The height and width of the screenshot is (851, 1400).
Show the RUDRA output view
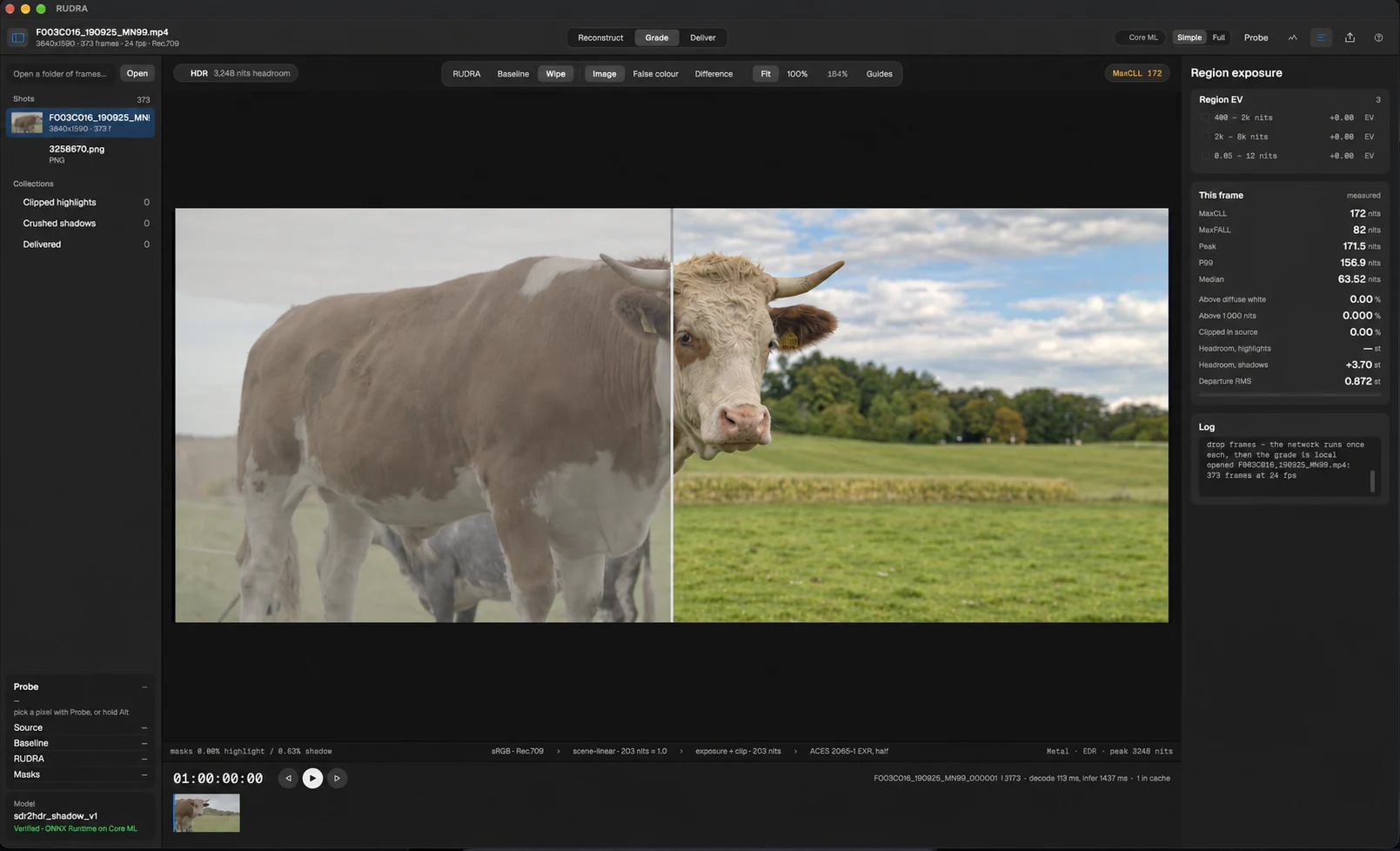(x=466, y=74)
